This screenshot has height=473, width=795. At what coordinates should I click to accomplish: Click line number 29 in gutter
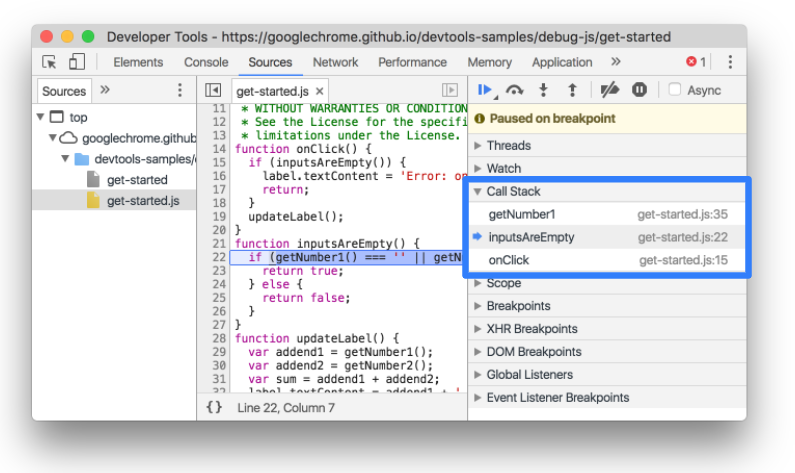(x=219, y=352)
